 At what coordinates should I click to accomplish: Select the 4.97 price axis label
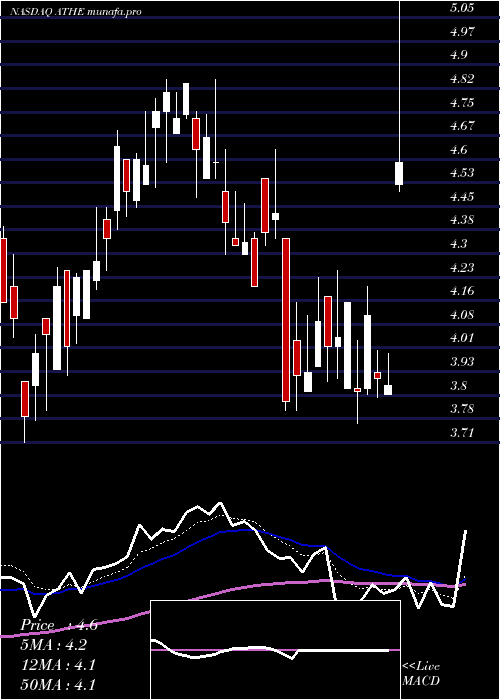[x=462, y=32]
